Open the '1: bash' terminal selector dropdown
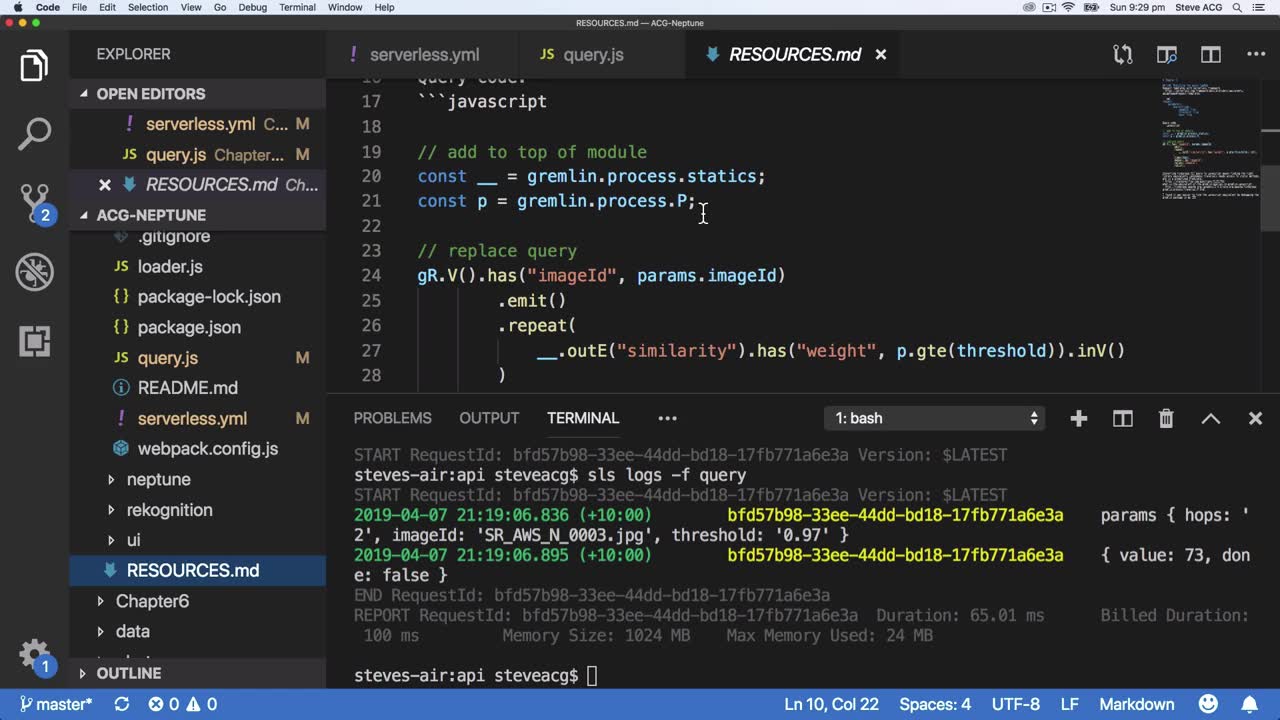 point(936,419)
